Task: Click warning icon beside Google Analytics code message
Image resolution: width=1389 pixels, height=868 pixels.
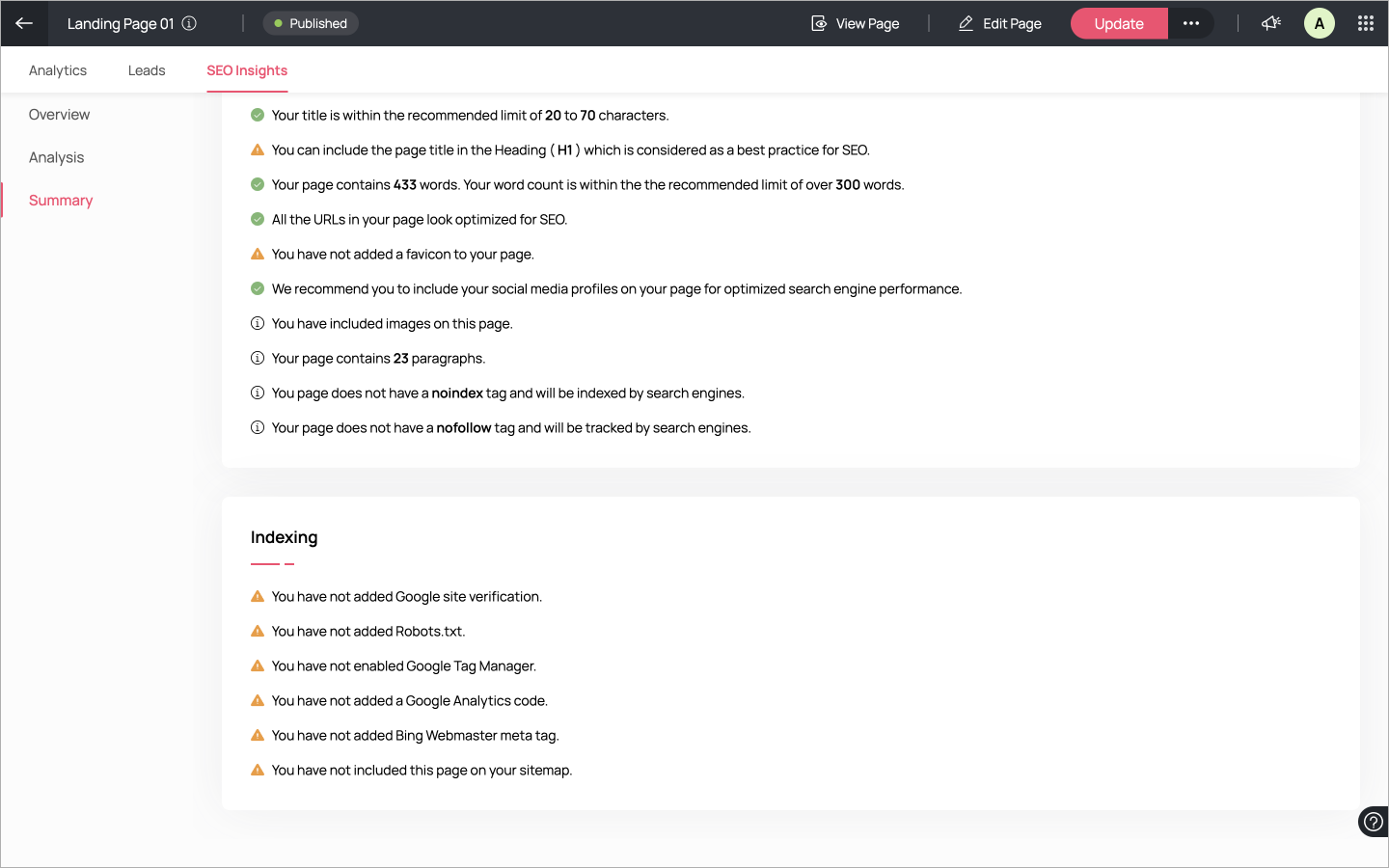Action: click(x=258, y=700)
